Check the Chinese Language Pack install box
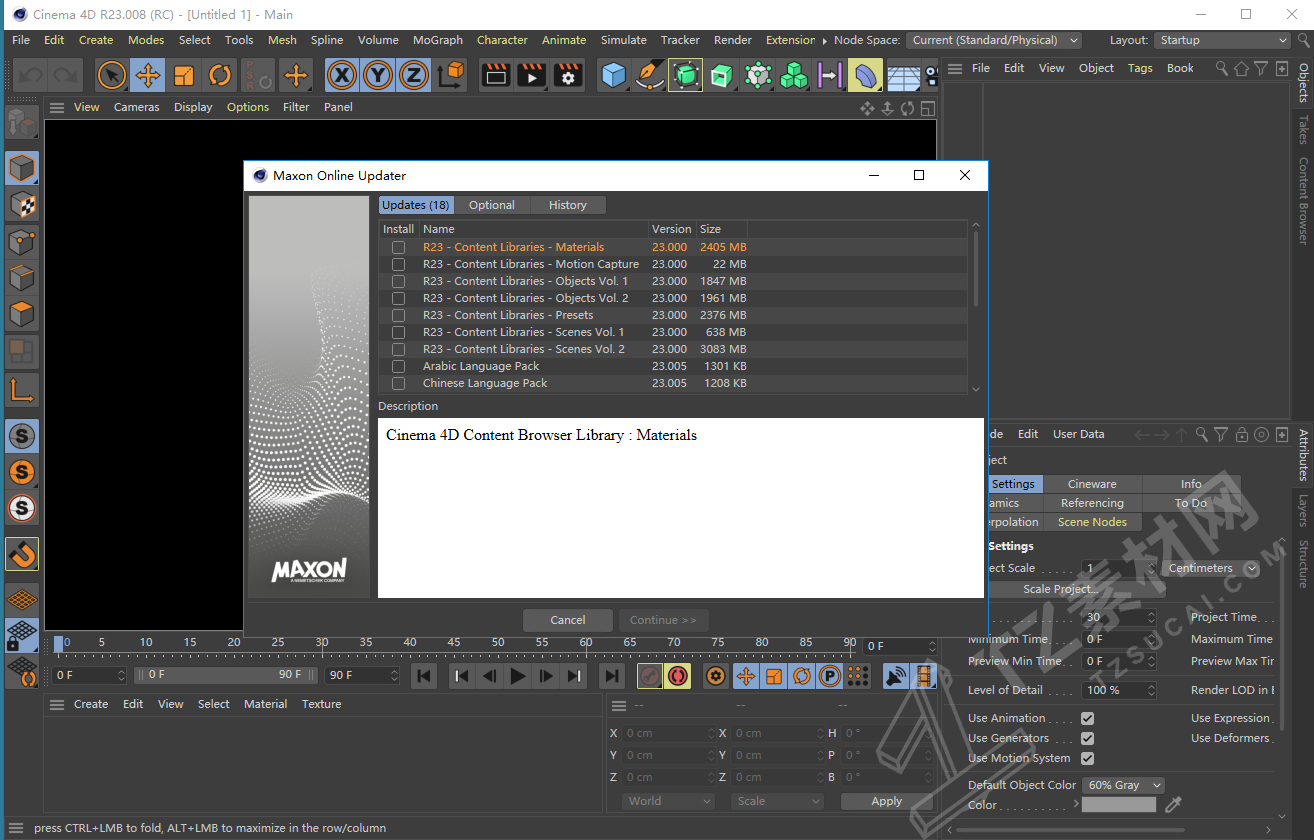1314x840 pixels. [398, 383]
